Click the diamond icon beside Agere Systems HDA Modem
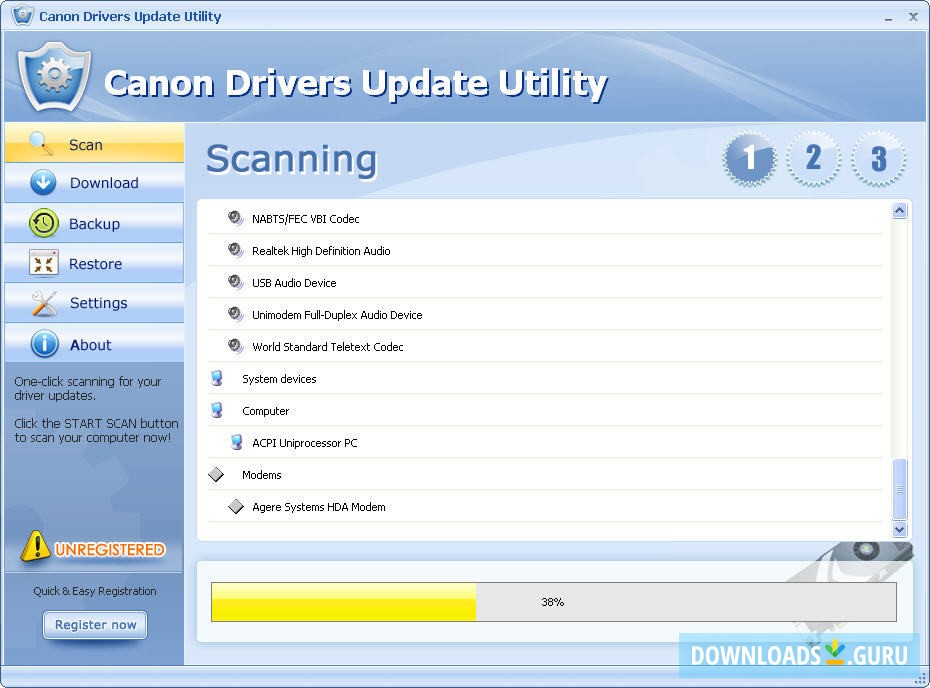Image resolution: width=930 pixels, height=688 pixels. coord(236,507)
